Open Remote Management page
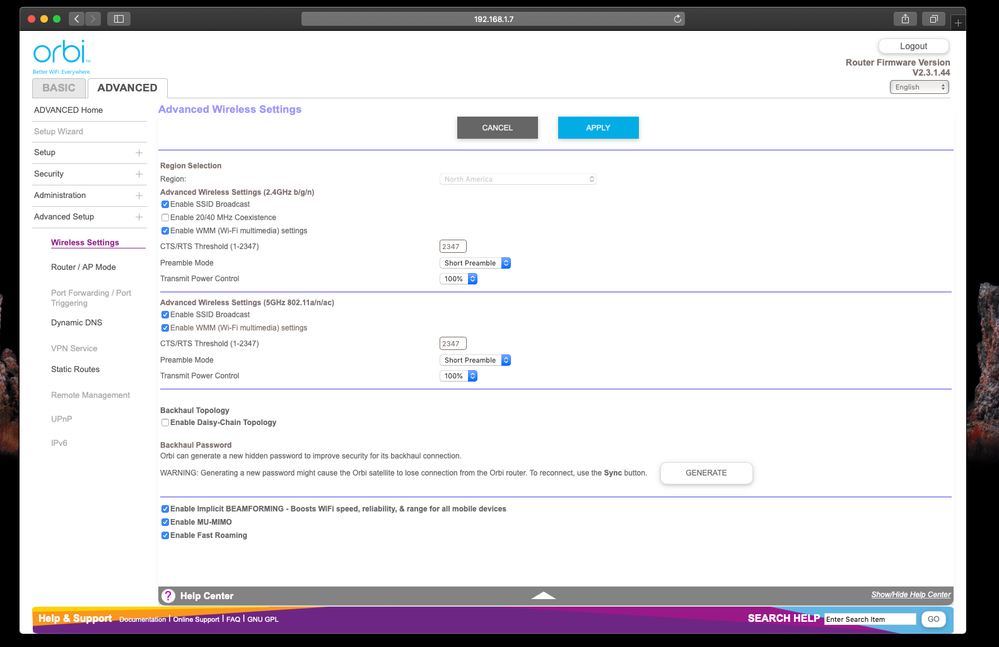 point(90,395)
